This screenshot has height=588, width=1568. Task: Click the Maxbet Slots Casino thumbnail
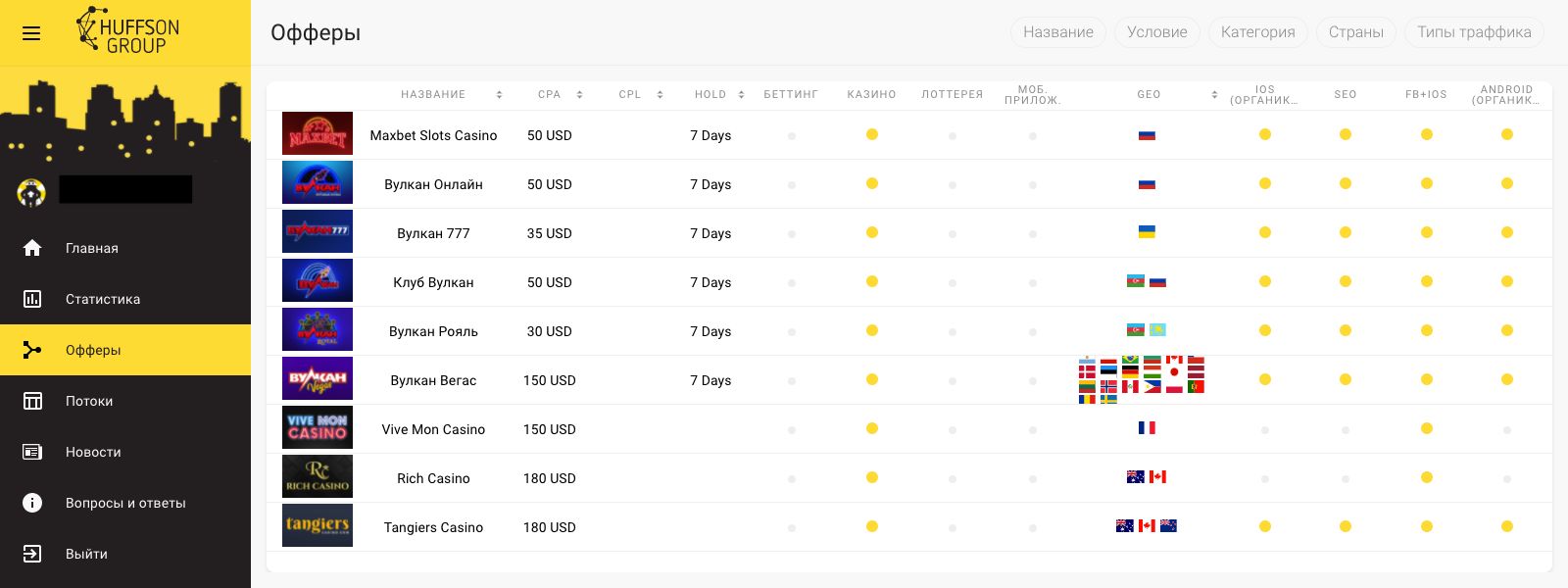coord(318,134)
